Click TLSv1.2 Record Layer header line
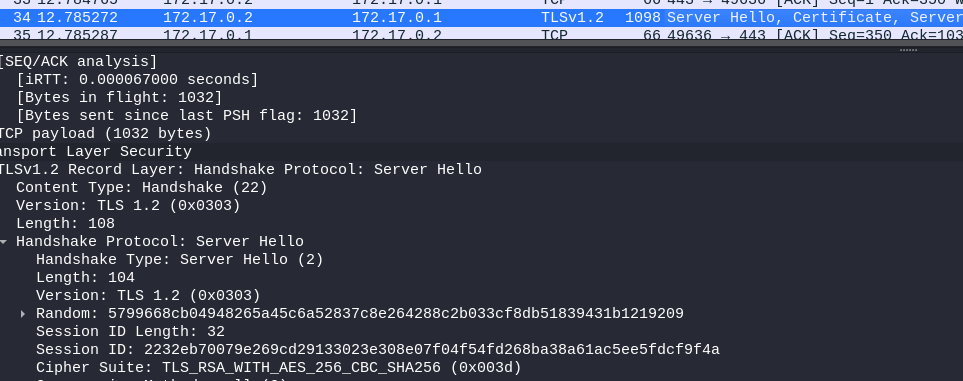The width and height of the screenshot is (963, 381). pos(240,170)
